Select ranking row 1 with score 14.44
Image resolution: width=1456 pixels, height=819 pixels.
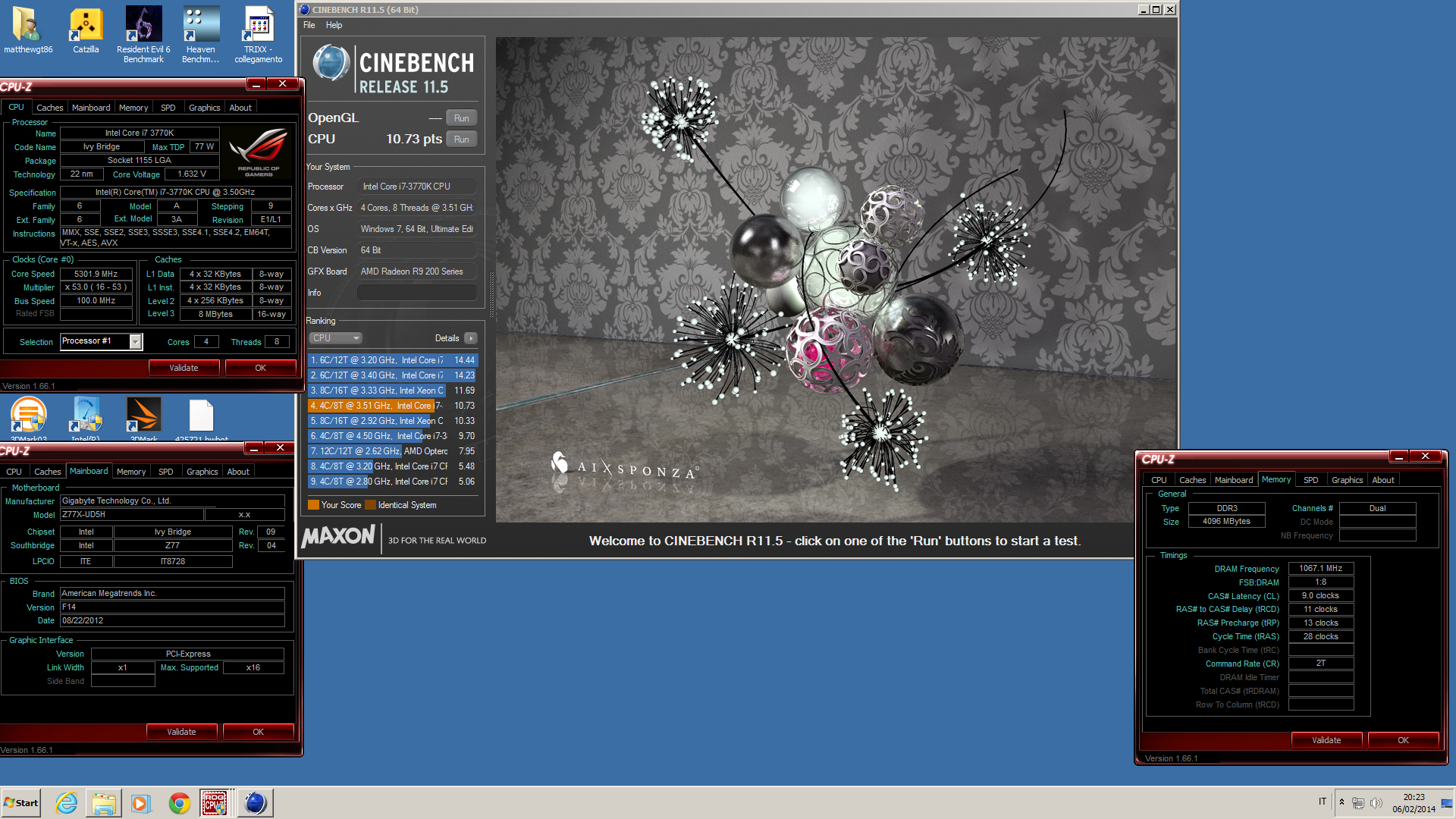pos(393,360)
